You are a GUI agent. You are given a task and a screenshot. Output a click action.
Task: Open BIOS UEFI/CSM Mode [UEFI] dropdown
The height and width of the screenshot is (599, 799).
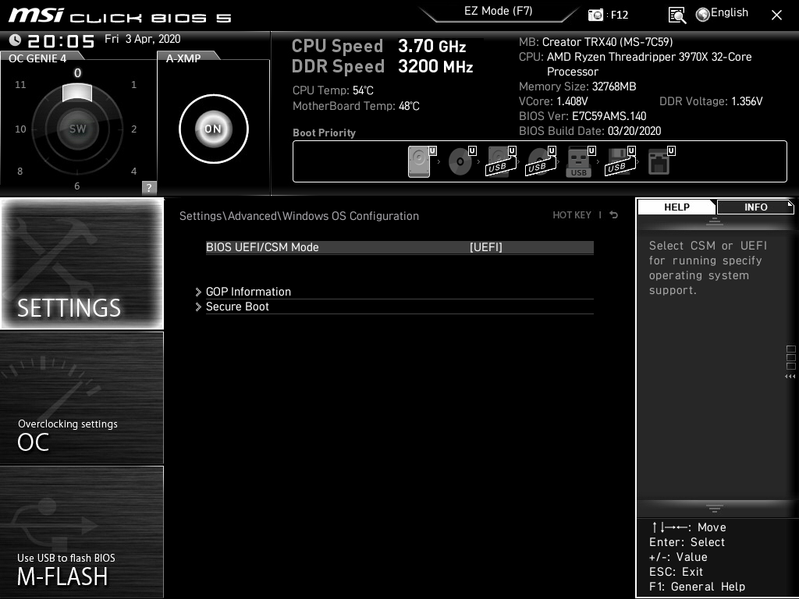coord(400,247)
